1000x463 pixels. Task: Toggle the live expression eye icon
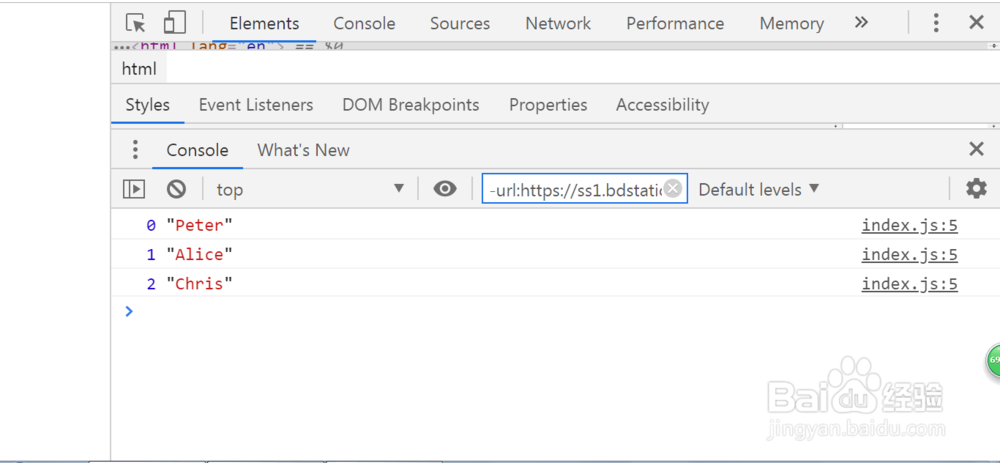[x=445, y=189]
